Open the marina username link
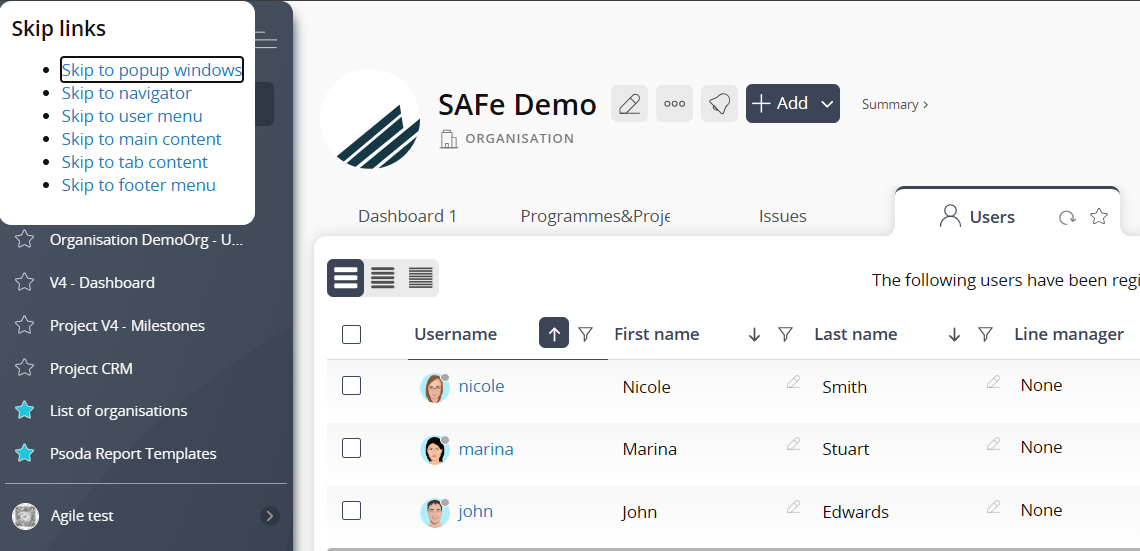 point(486,449)
